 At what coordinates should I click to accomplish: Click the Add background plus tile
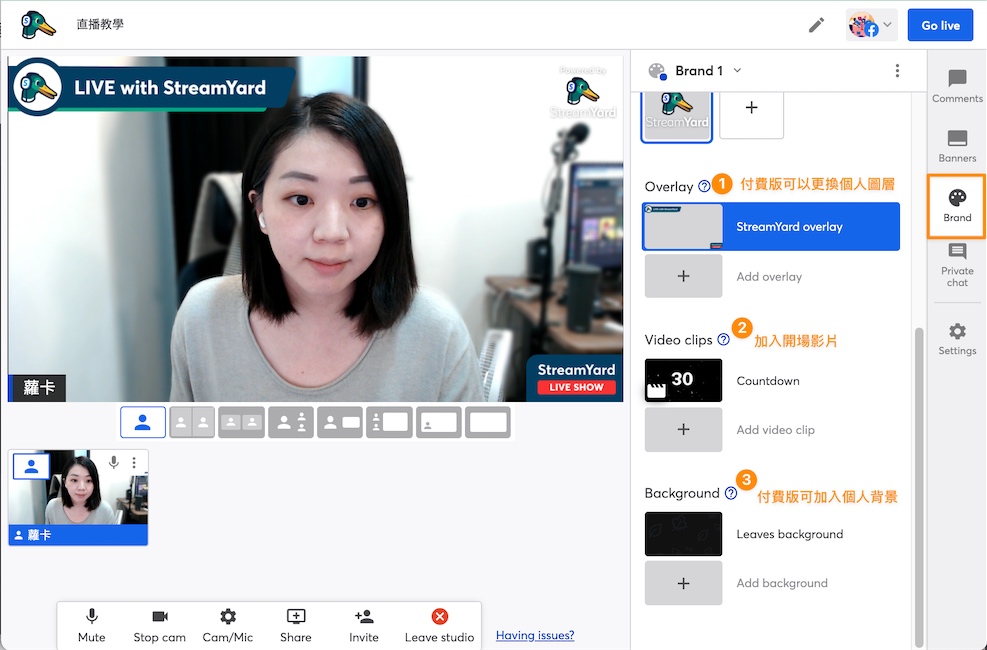click(x=683, y=583)
